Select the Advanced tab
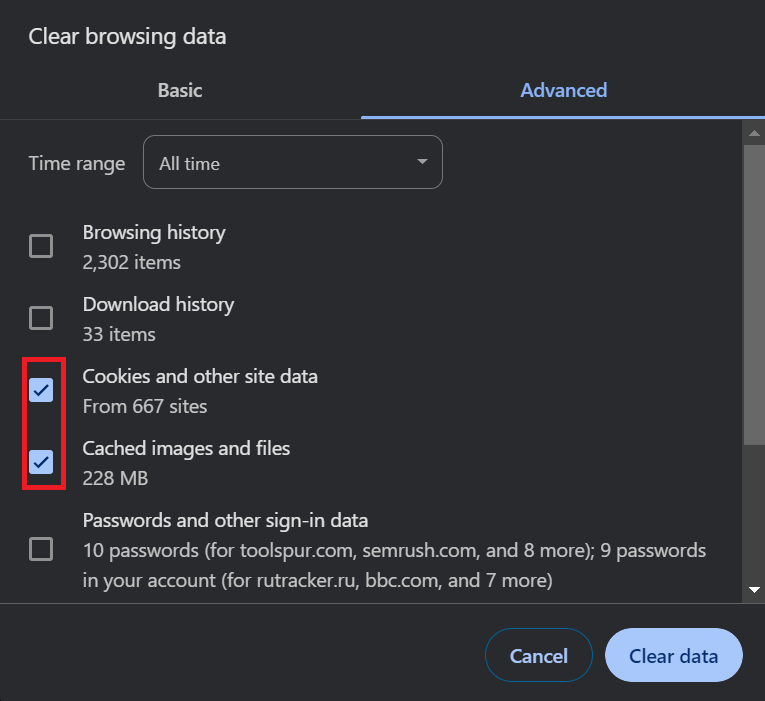This screenshot has height=701, width=765. (x=563, y=90)
